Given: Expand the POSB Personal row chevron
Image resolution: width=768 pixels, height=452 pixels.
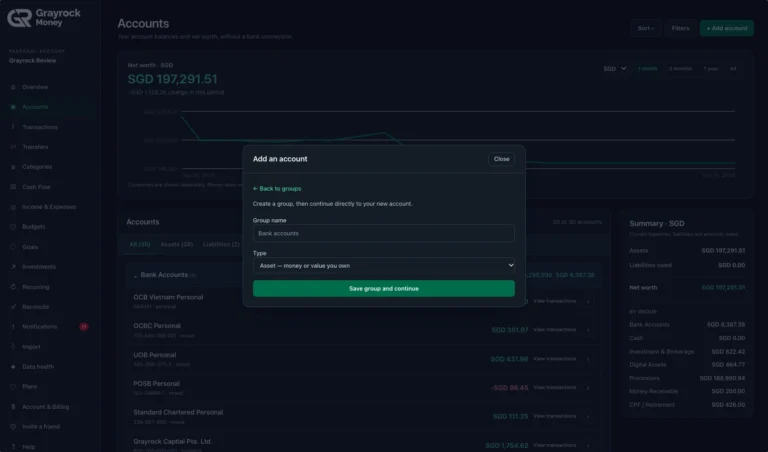Looking at the screenshot, I should pyautogui.click(x=588, y=388).
